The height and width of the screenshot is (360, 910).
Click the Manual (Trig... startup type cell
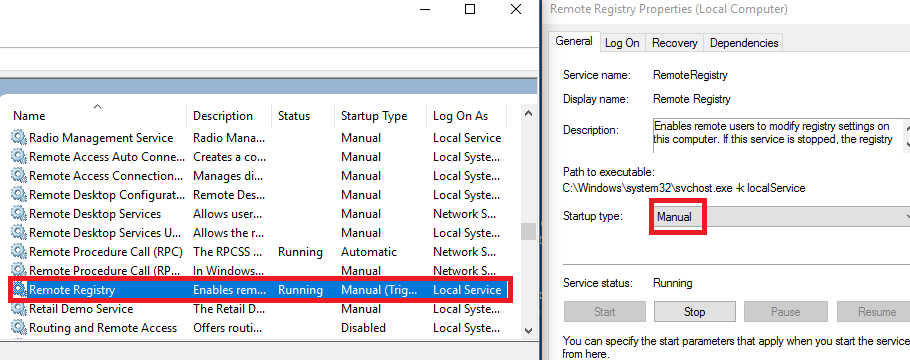pyautogui.click(x=379, y=290)
